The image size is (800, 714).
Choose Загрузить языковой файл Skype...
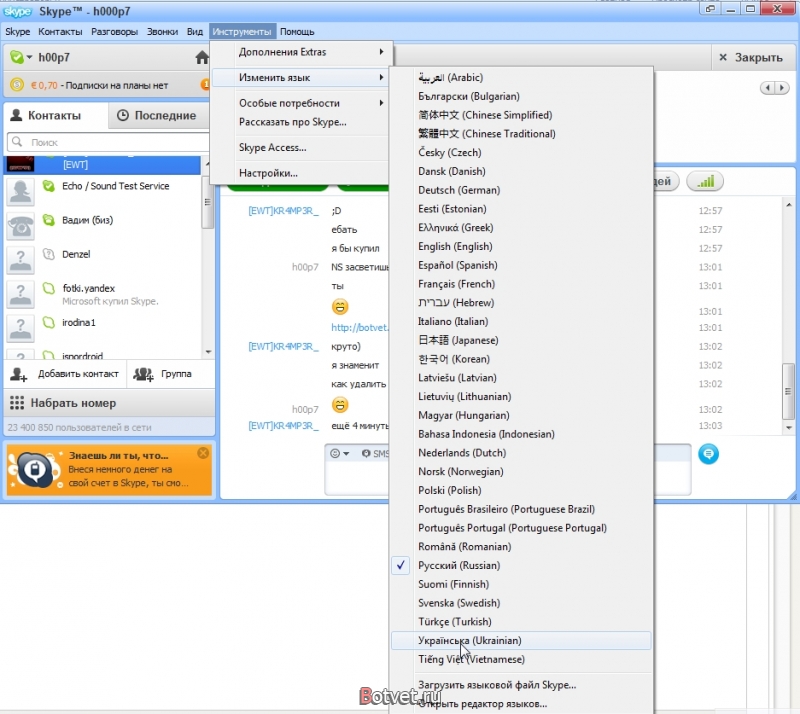coord(521,685)
